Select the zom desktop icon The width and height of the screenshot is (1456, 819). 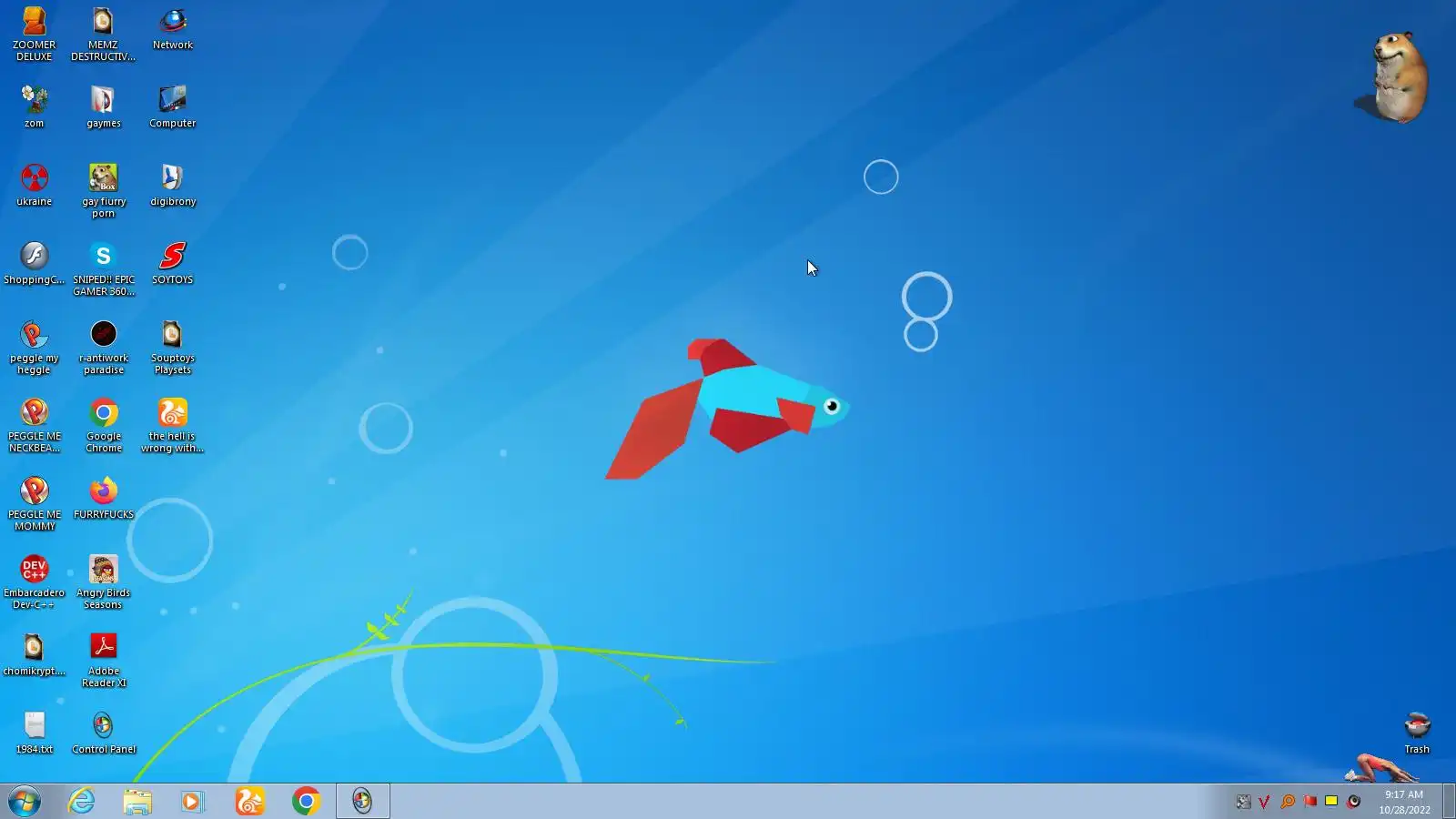click(34, 106)
